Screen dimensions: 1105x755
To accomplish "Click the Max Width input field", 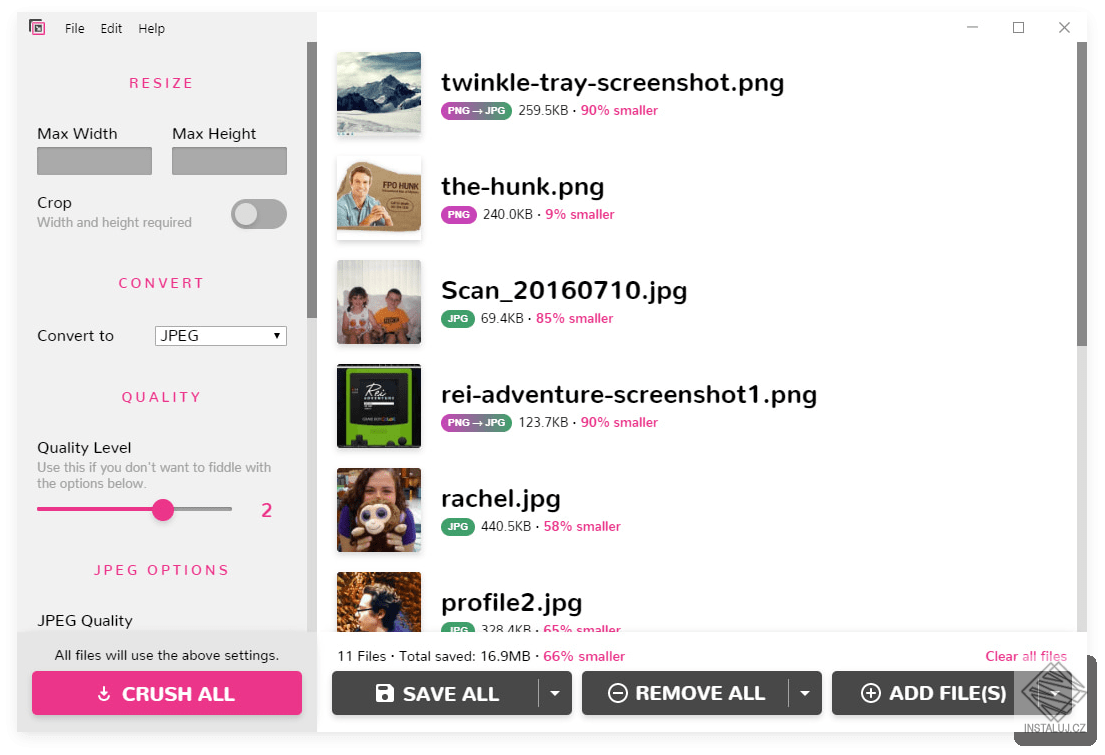I will tap(94, 161).
